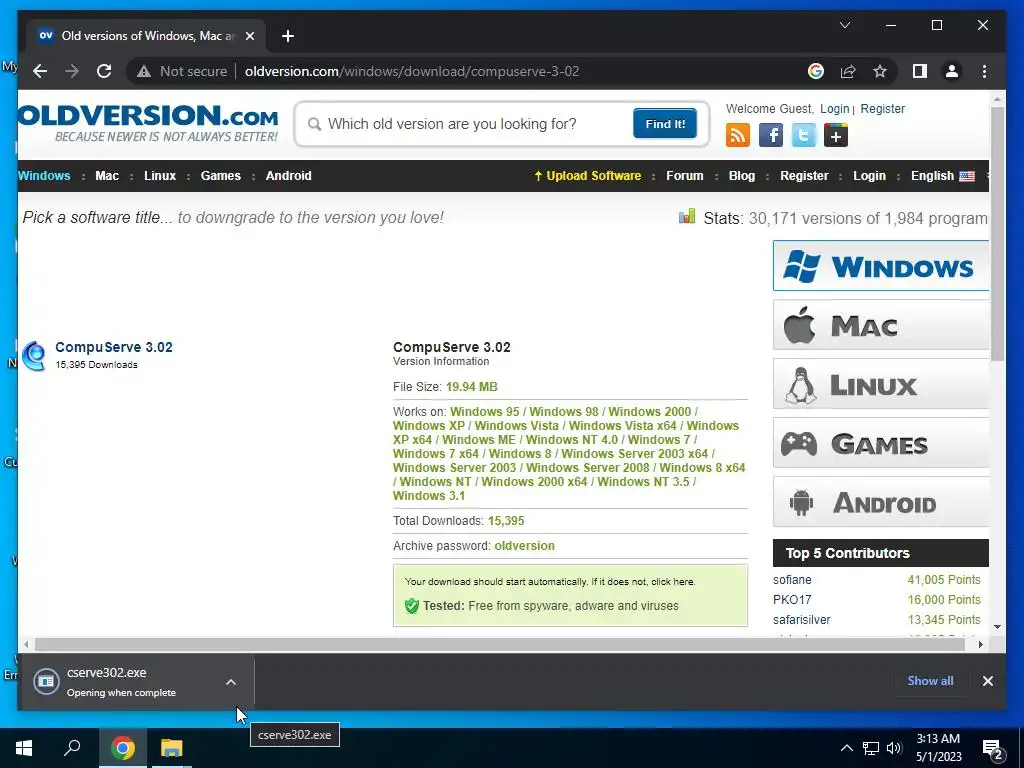The width and height of the screenshot is (1024, 768).
Task: Click the Not secure warning icon
Action: (x=144, y=71)
